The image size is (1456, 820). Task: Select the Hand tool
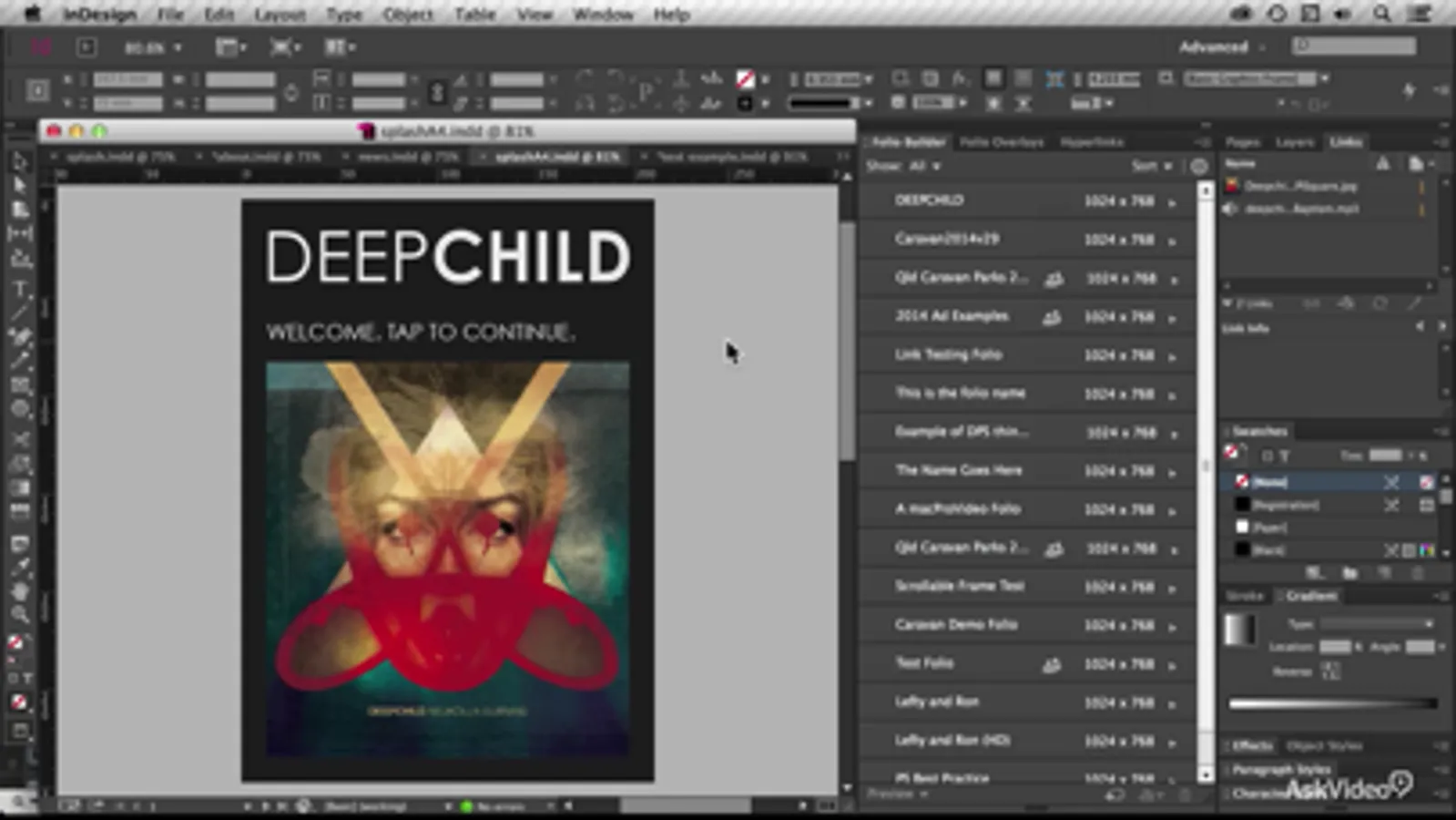click(19, 591)
